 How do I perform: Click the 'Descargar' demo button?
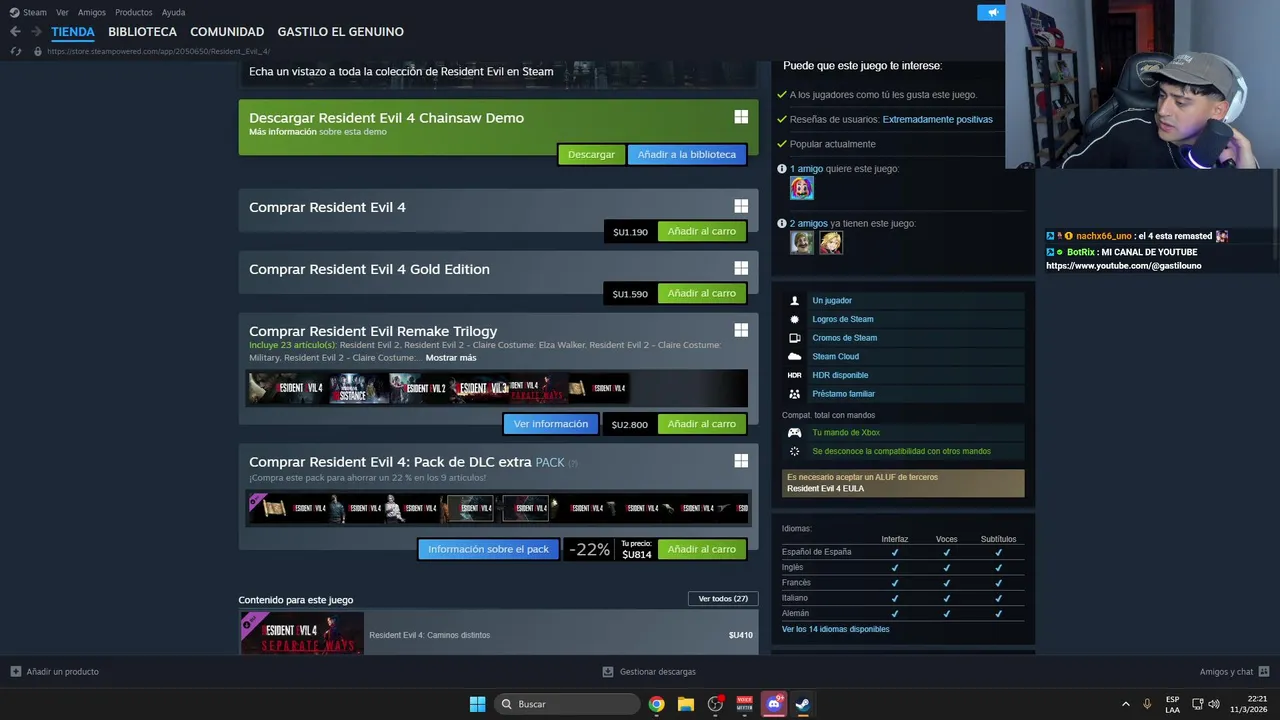click(x=591, y=154)
